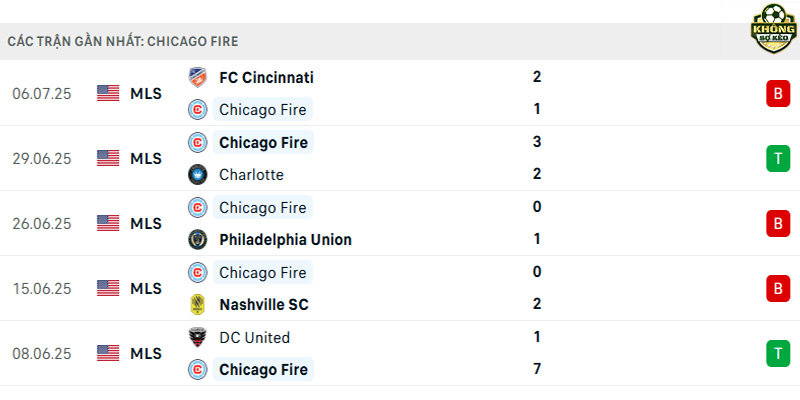Click the Nashville SC yellow crest
The image size is (800, 400).
[x=197, y=305]
